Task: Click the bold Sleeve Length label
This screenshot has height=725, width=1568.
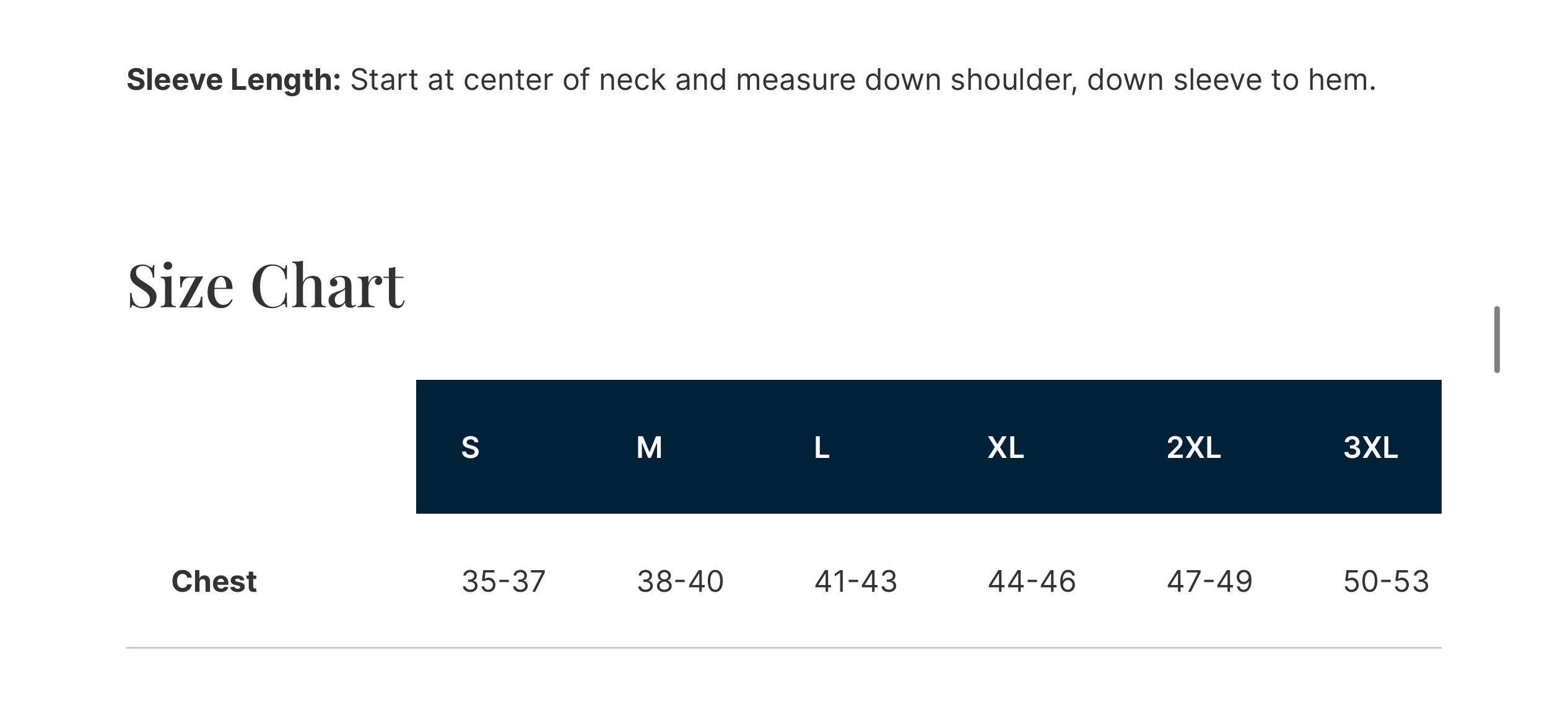Action: coord(233,80)
